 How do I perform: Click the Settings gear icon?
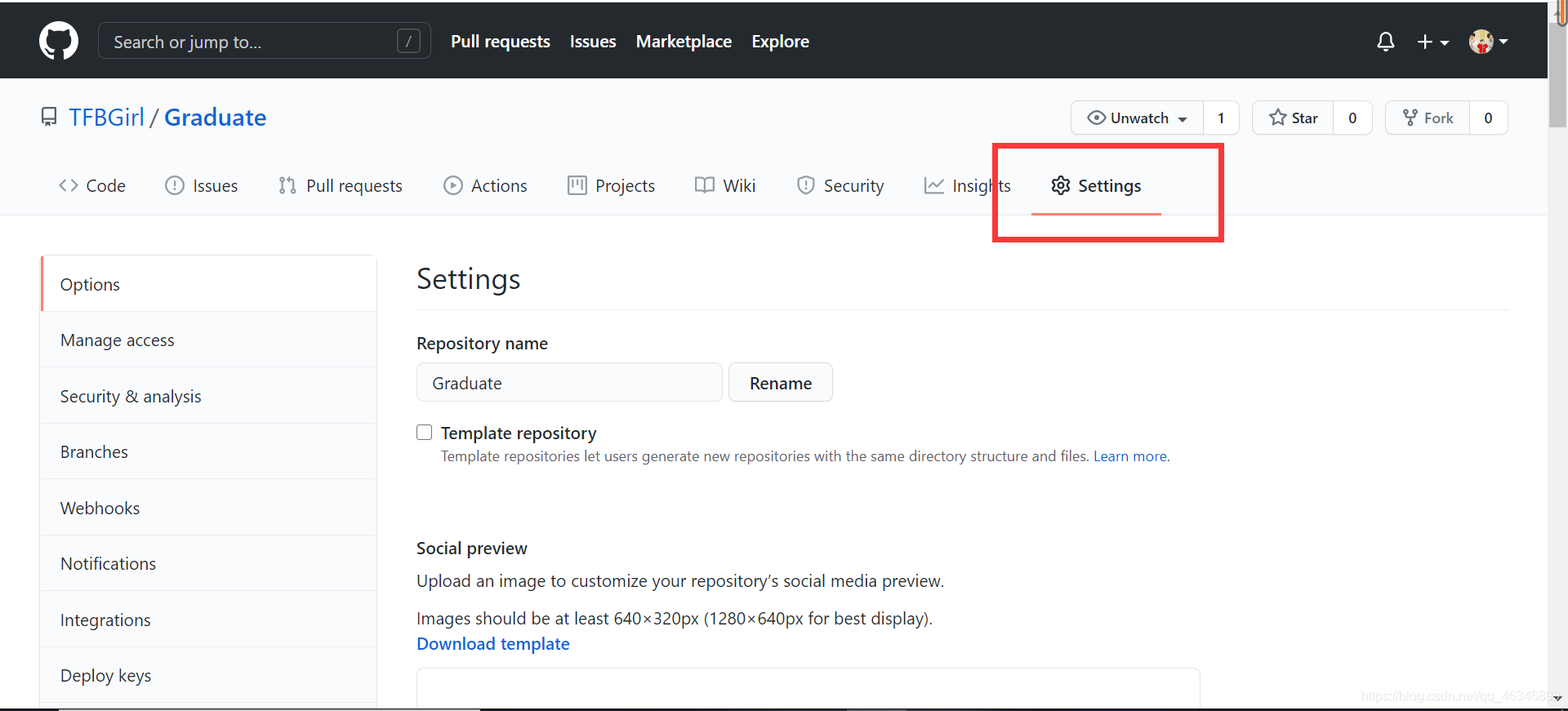[x=1061, y=185]
